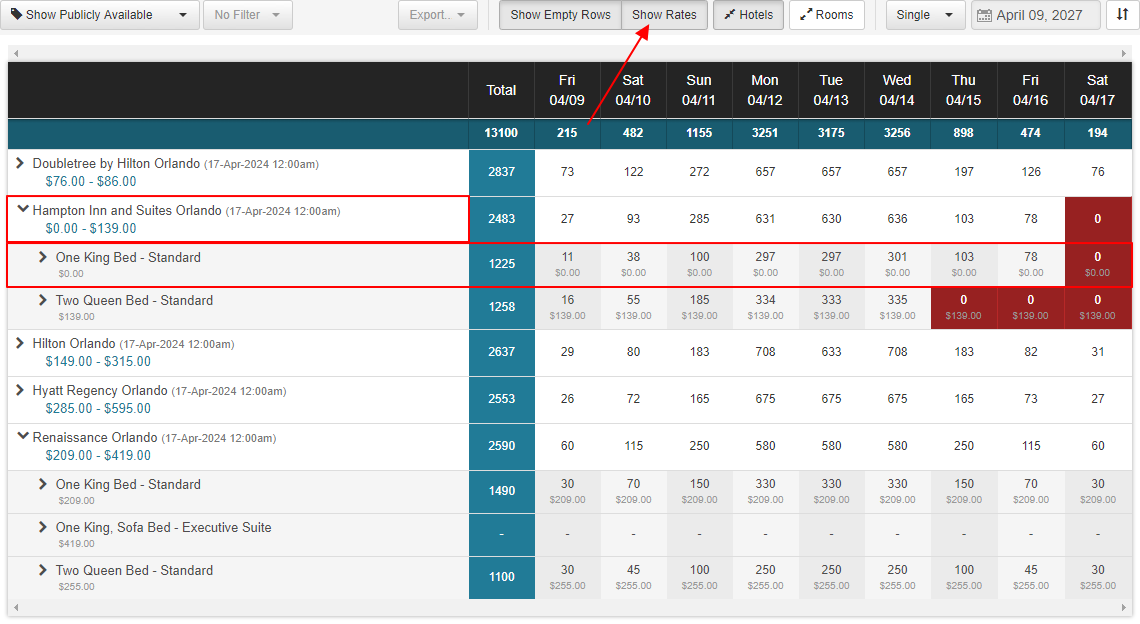Click the sort order arrows icon
Screen dimensions: 1140x624
point(1122,15)
